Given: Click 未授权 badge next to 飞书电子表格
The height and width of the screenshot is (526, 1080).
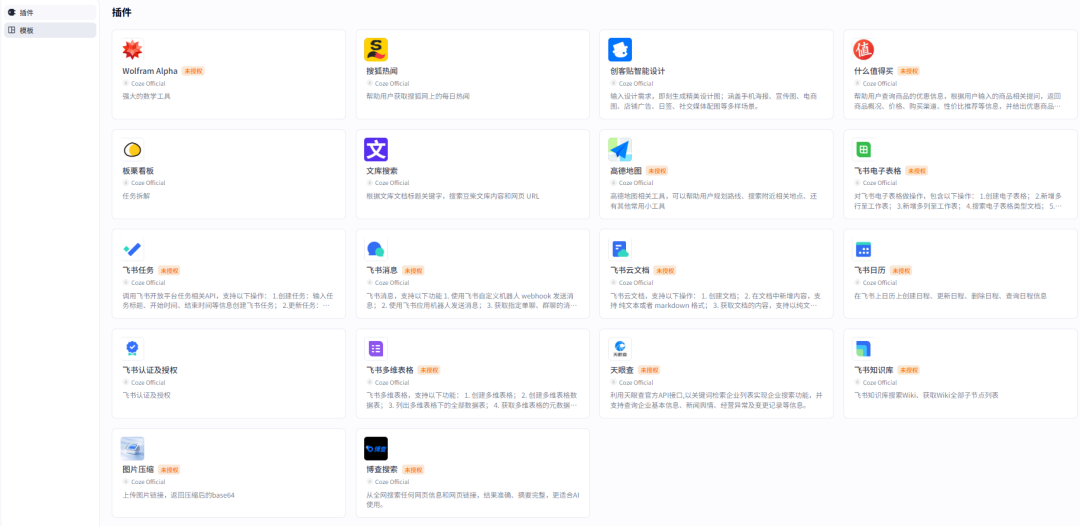Looking at the screenshot, I should pos(917,171).
